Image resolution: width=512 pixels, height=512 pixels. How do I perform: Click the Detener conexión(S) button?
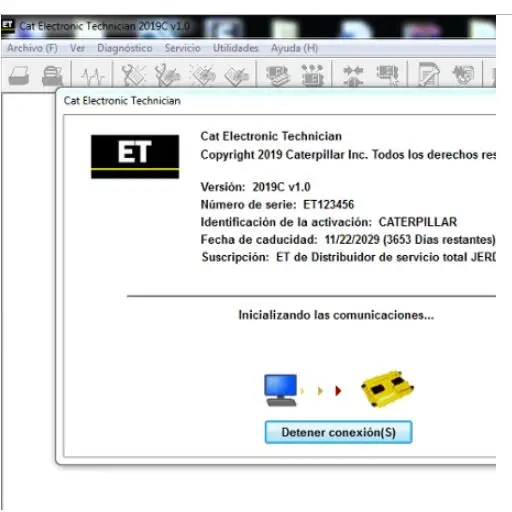(338, 432)
